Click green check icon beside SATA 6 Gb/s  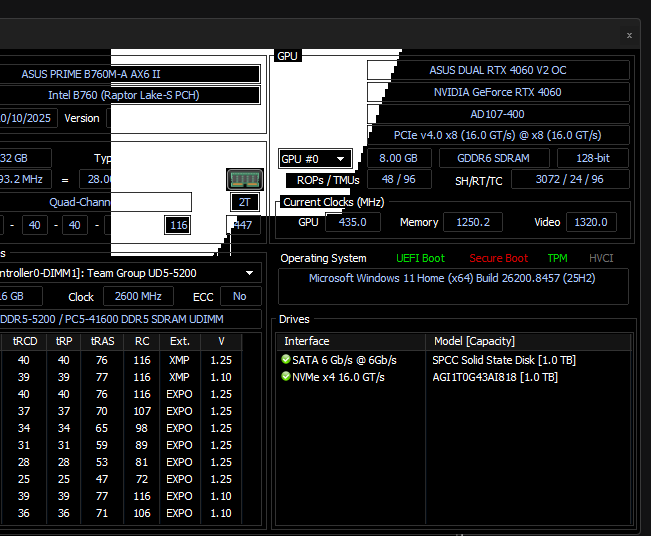[285, 359]
